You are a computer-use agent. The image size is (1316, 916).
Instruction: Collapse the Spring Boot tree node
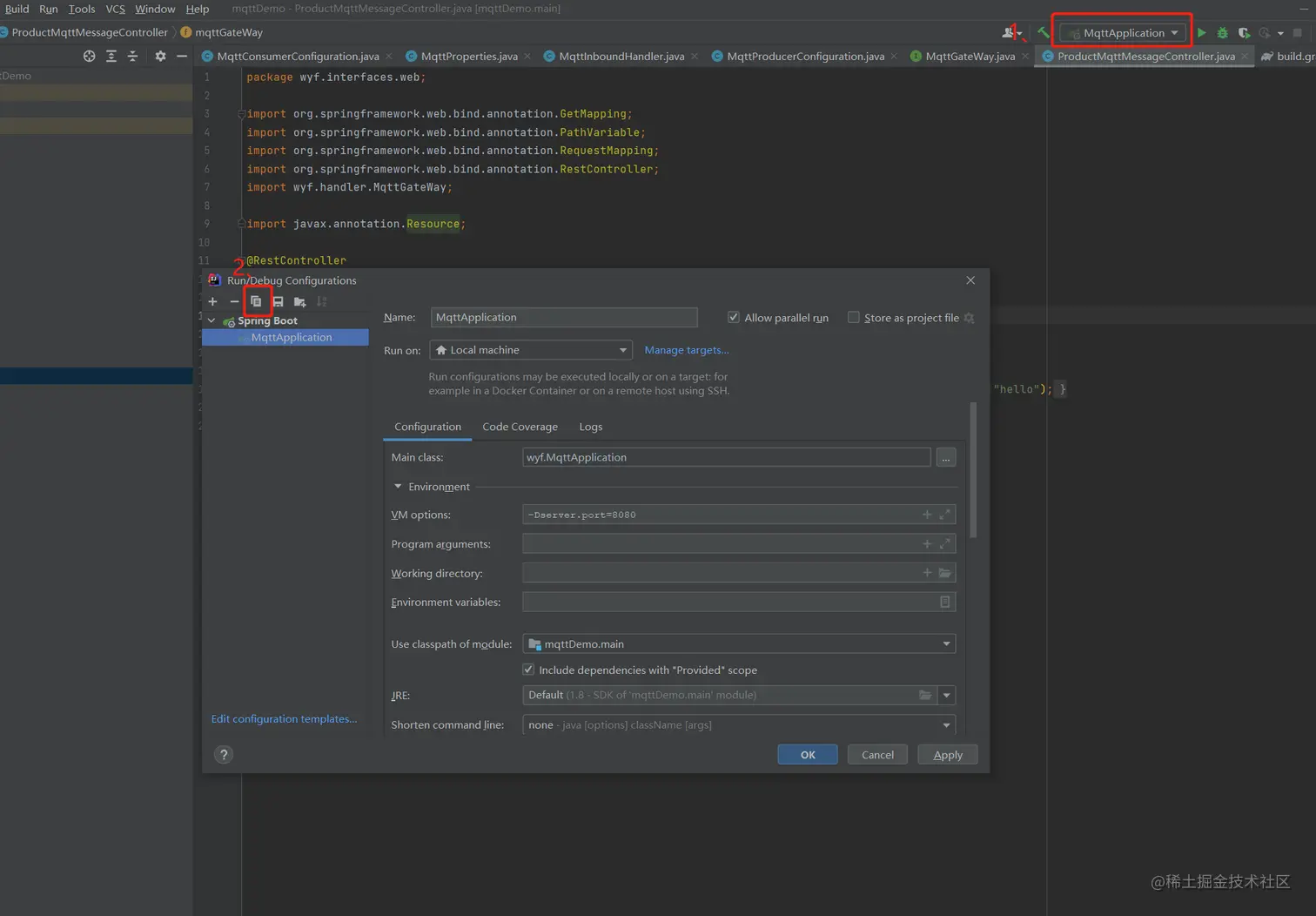coord(211,320)
